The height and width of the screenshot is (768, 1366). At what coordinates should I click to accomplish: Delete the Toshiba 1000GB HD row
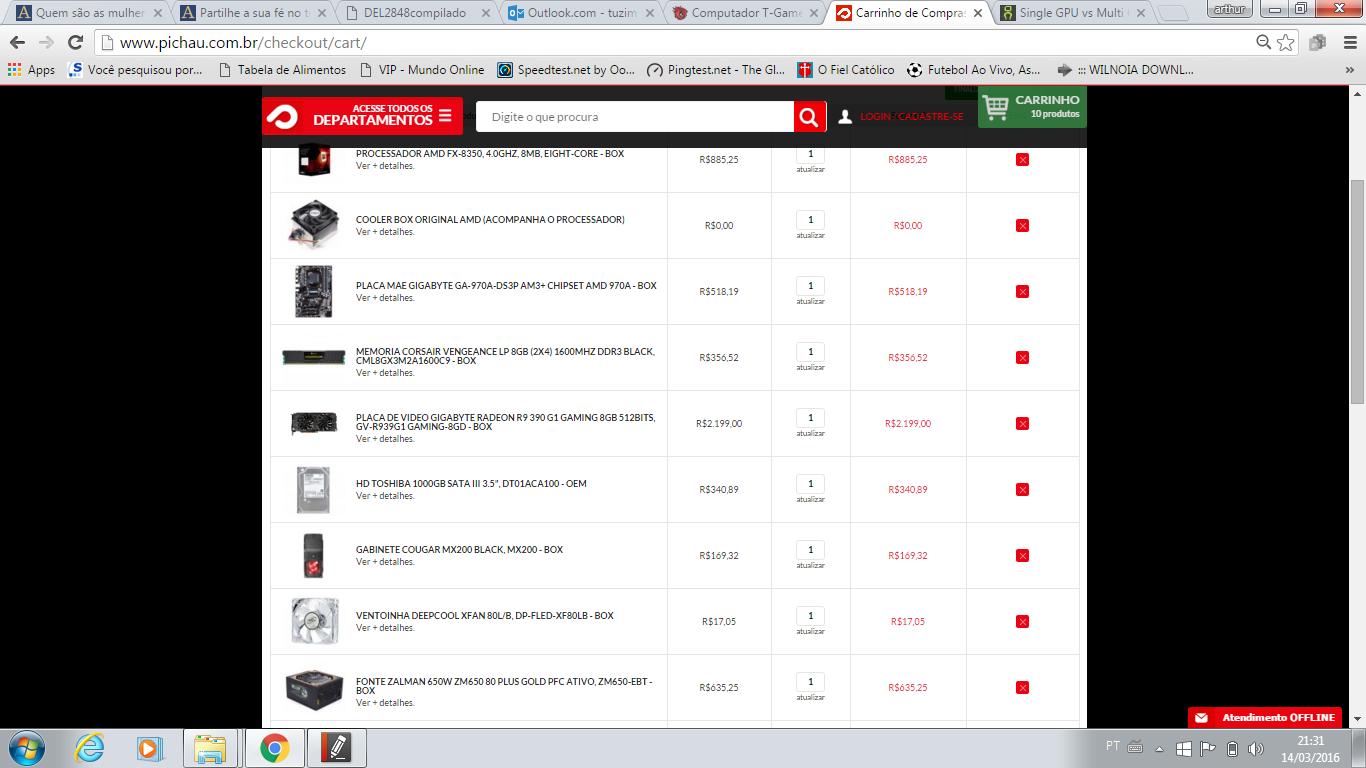point(1022,490)
